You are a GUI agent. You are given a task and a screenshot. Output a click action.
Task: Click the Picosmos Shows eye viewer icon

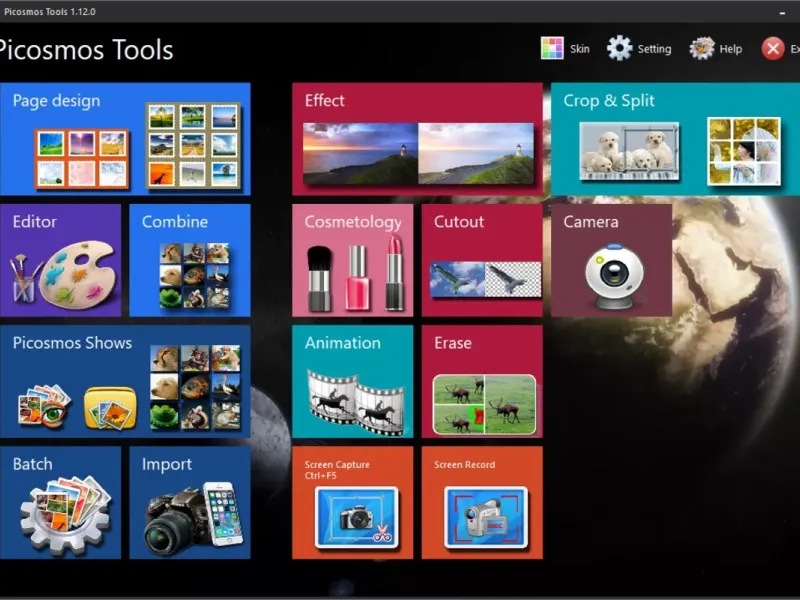point(44,406)
